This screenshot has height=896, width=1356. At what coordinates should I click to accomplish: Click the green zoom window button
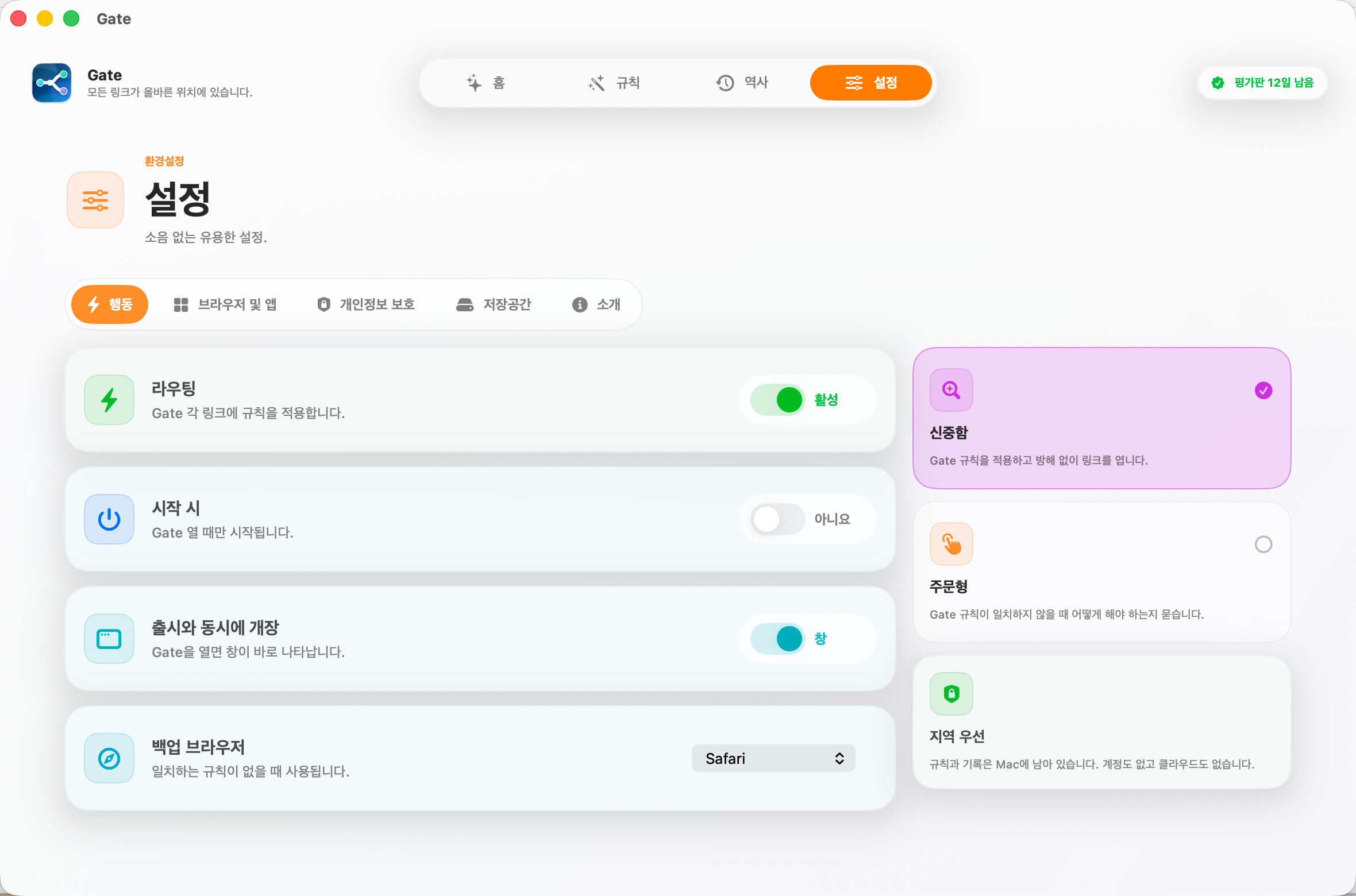click(x=71, y=19)
